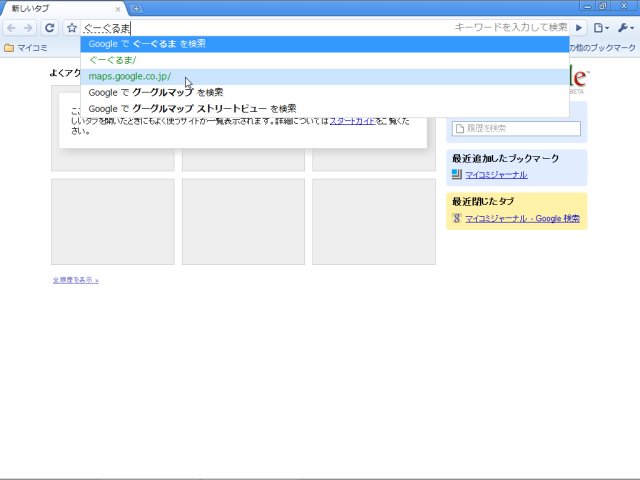
Task: Open a new tab with plus button
Action: [136, 8]
